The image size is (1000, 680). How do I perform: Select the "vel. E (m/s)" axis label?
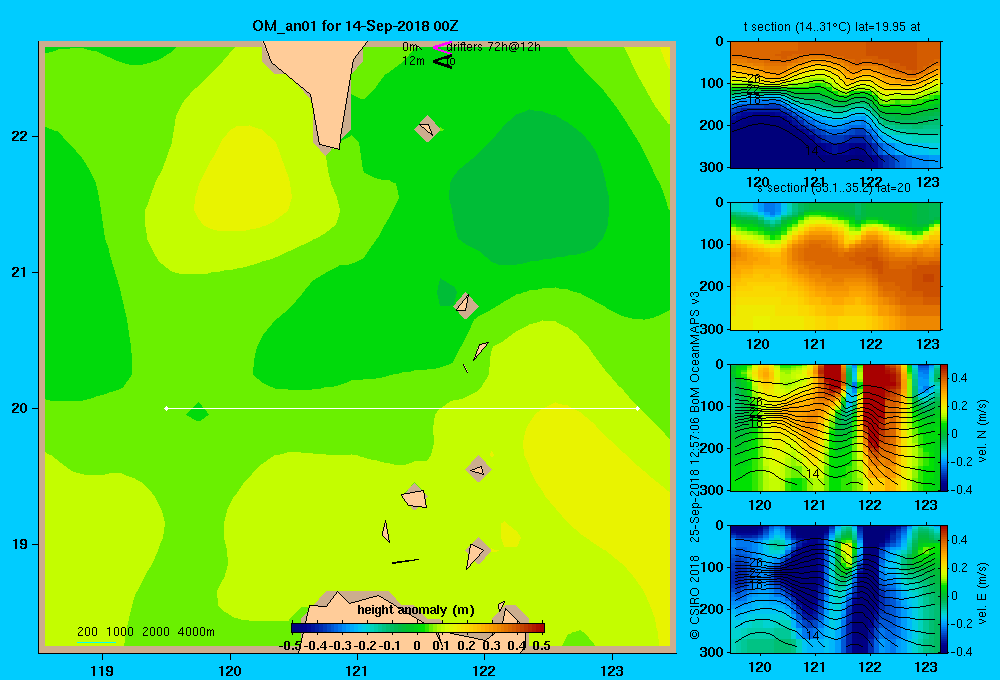(x=982, y=593)
